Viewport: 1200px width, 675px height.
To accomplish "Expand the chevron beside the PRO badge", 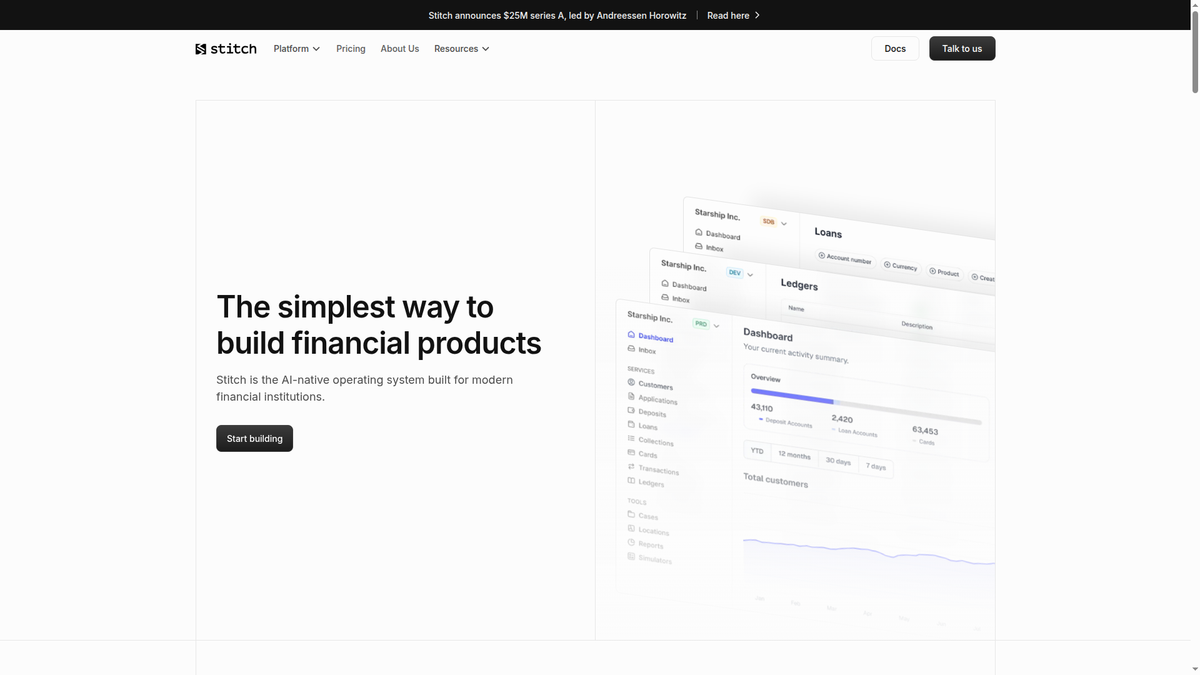I will [717, 326].
